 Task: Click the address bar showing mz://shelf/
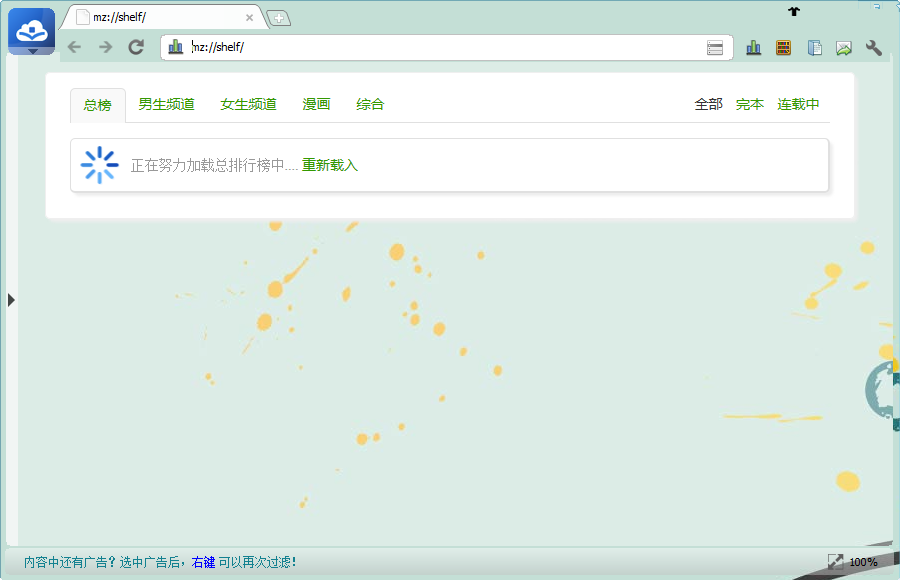point(440,47)
